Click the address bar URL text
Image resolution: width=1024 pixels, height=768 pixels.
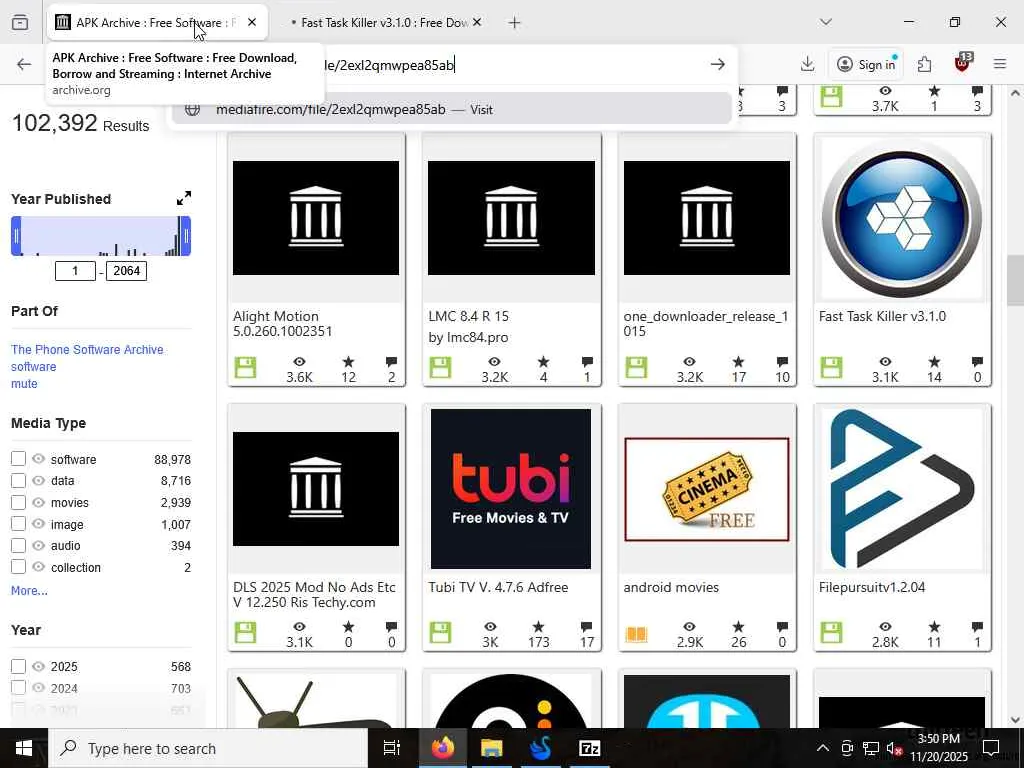pos(389,65)
